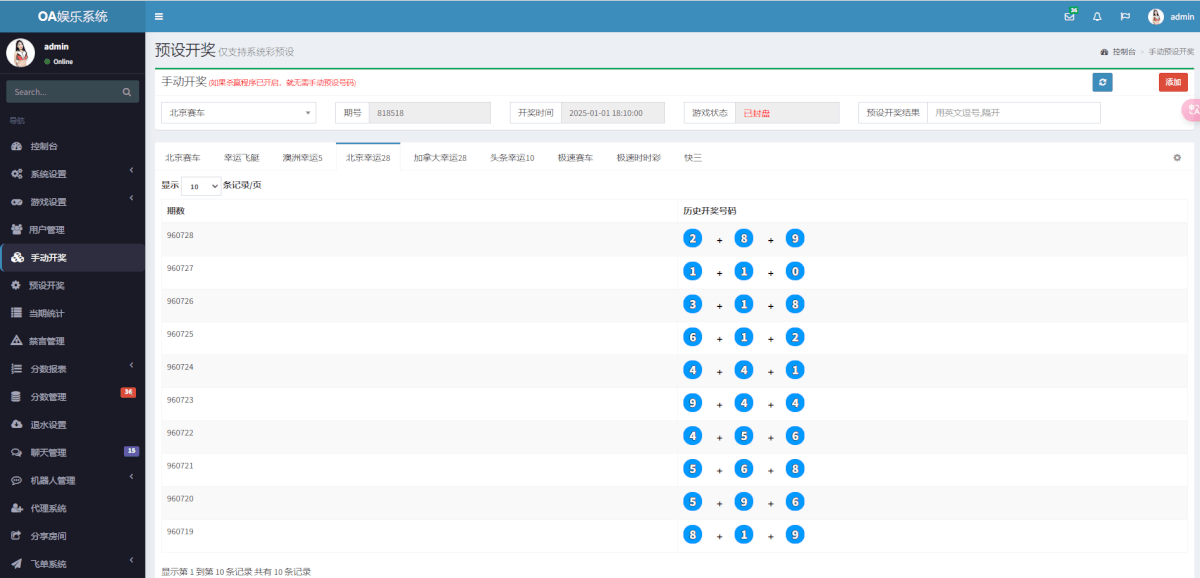This screenshot has width=1200, height=578.
Task: Click the 控制台 breadcrumb link
Action: click(x=1122, y=51)
